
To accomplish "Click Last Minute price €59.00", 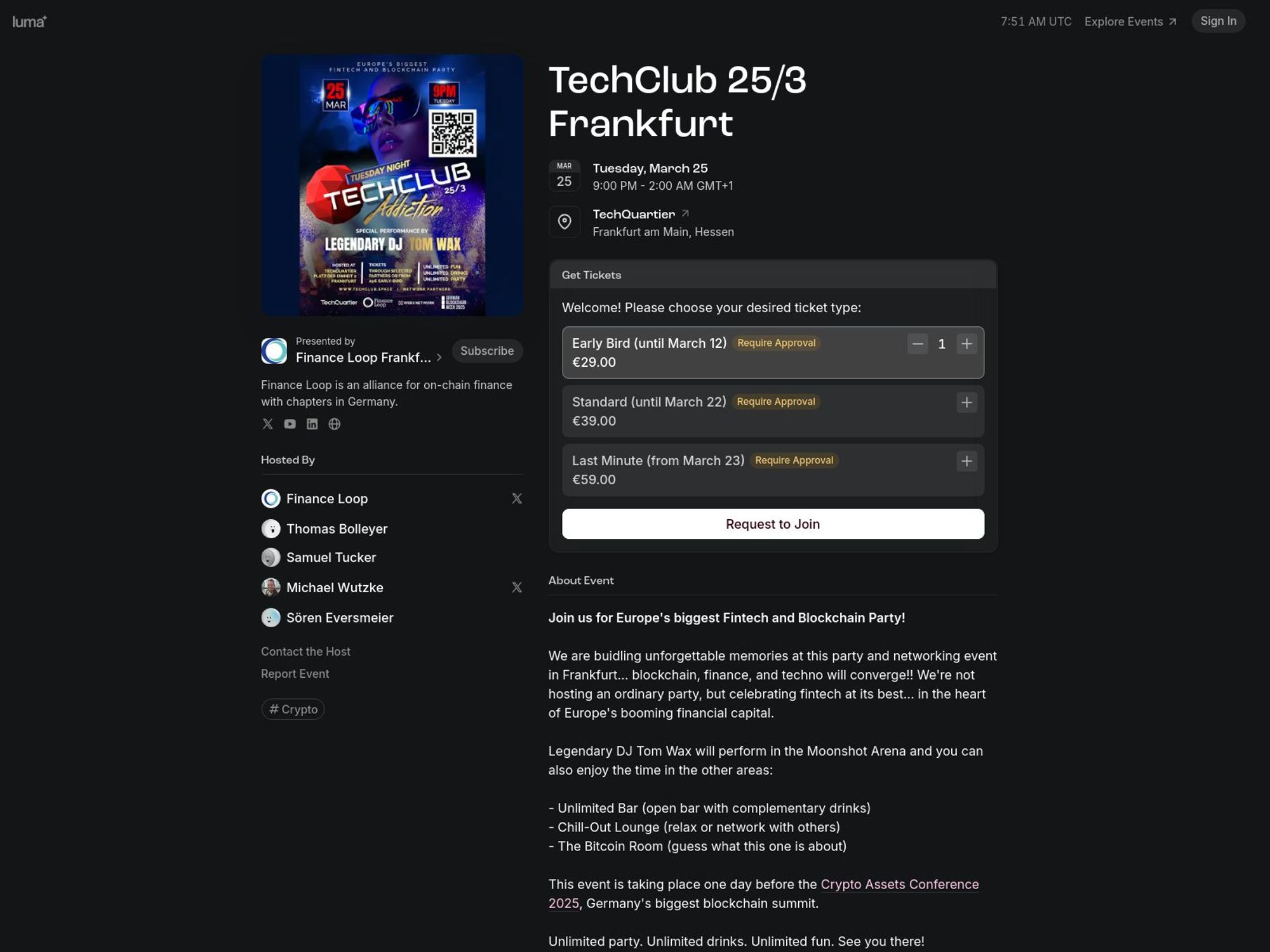I will tap(594, 480).
